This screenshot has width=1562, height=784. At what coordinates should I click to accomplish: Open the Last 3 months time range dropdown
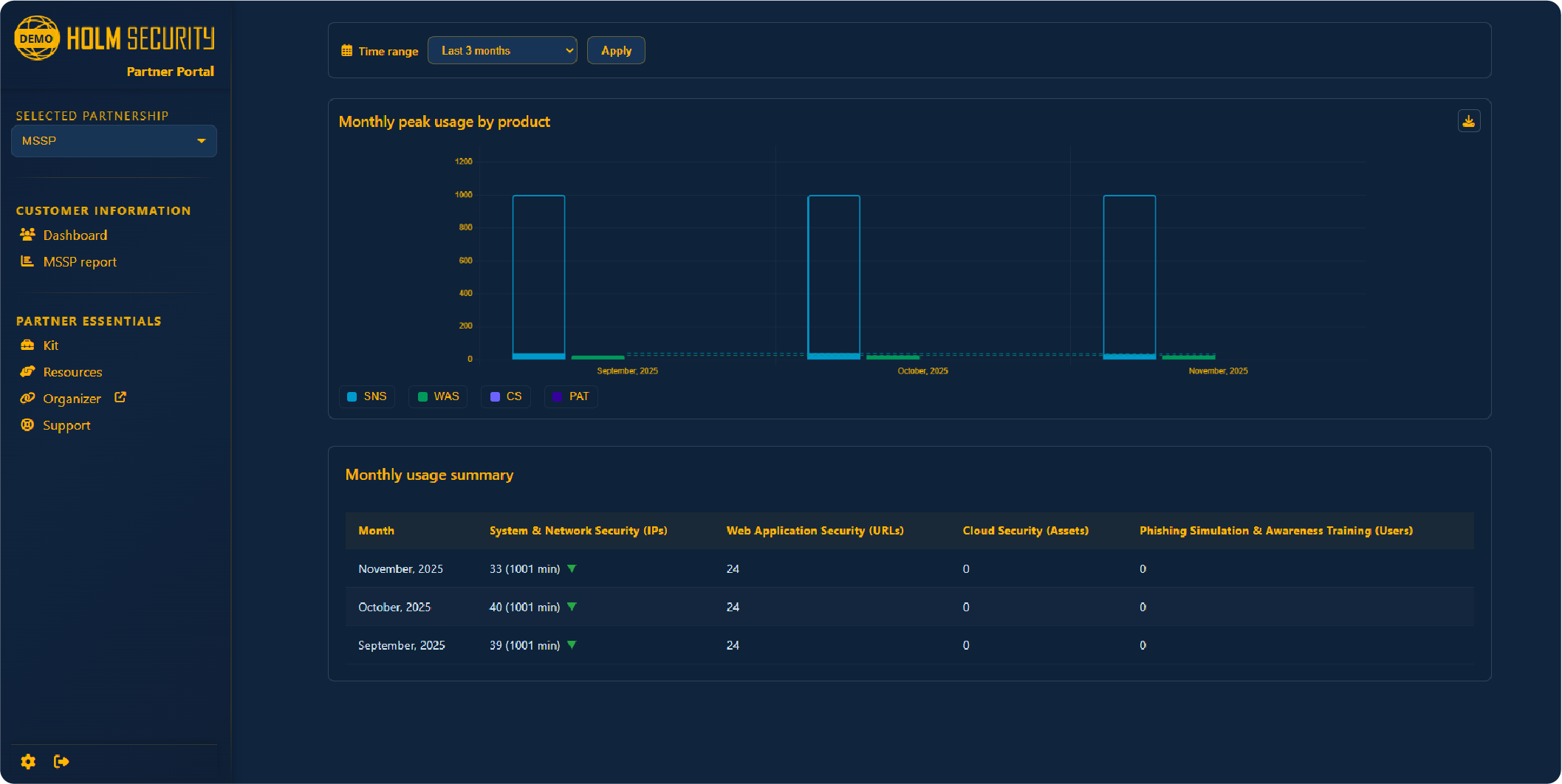(x=502, y=49)
